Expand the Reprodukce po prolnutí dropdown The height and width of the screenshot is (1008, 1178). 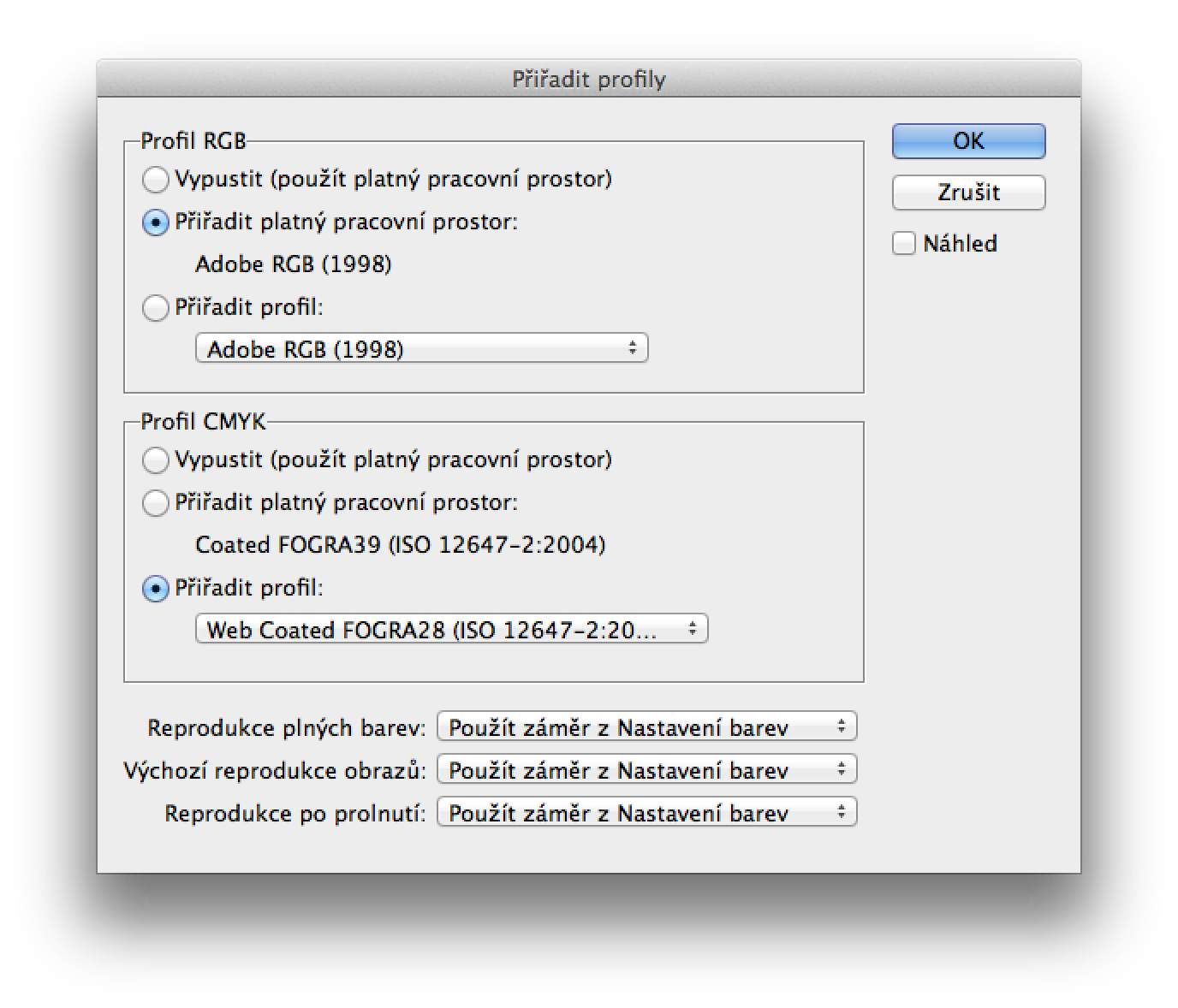[647, 813]
